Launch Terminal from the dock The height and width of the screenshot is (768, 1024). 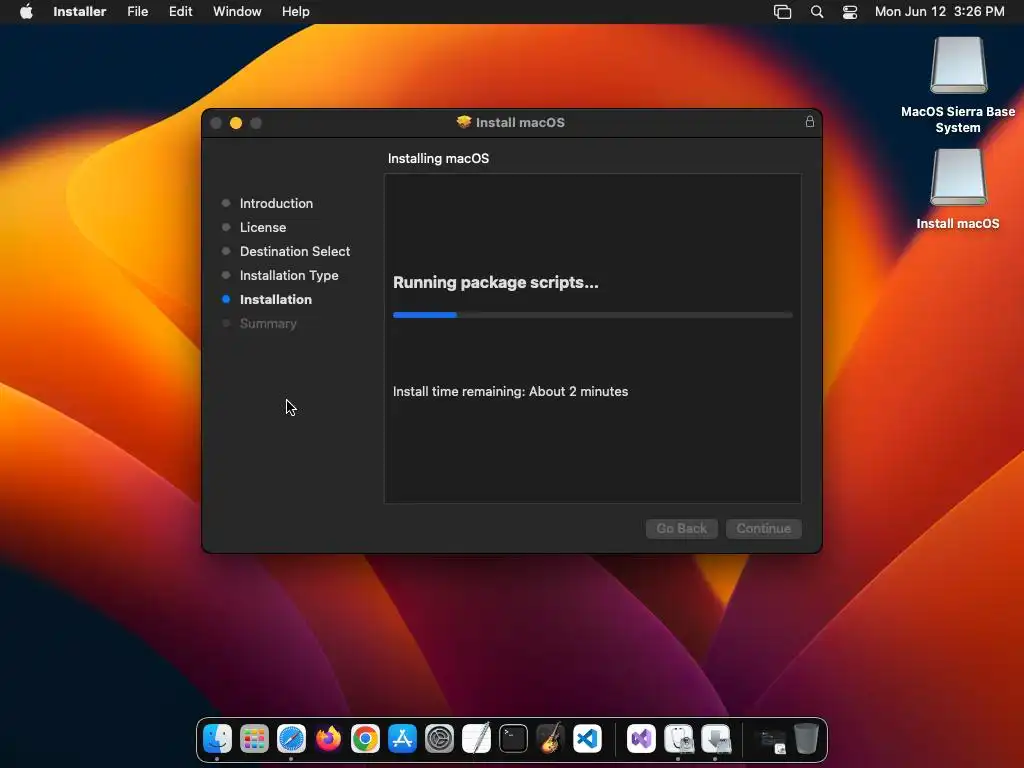[x=513, y=739]
